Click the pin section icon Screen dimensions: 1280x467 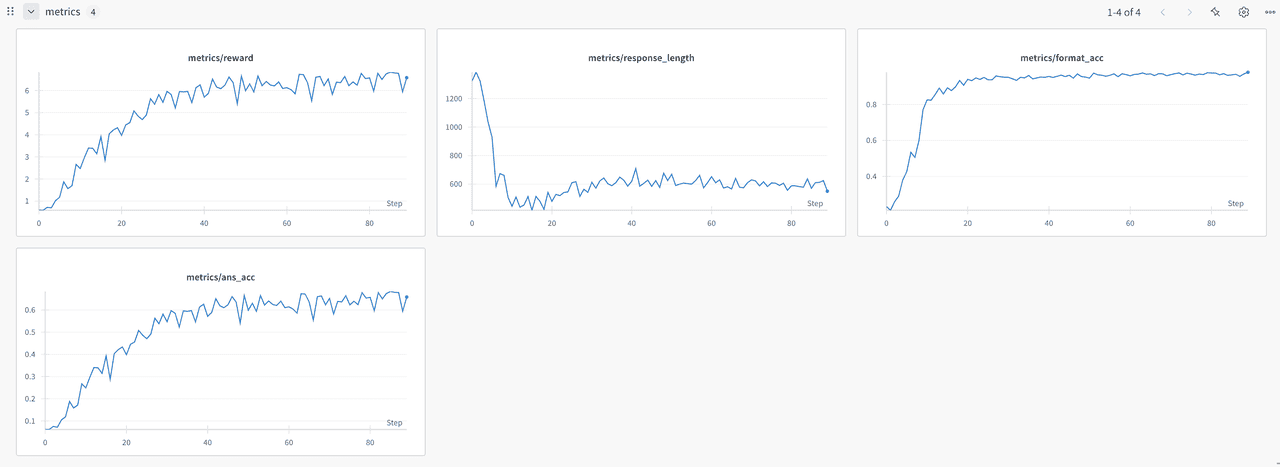(1215, 12)
